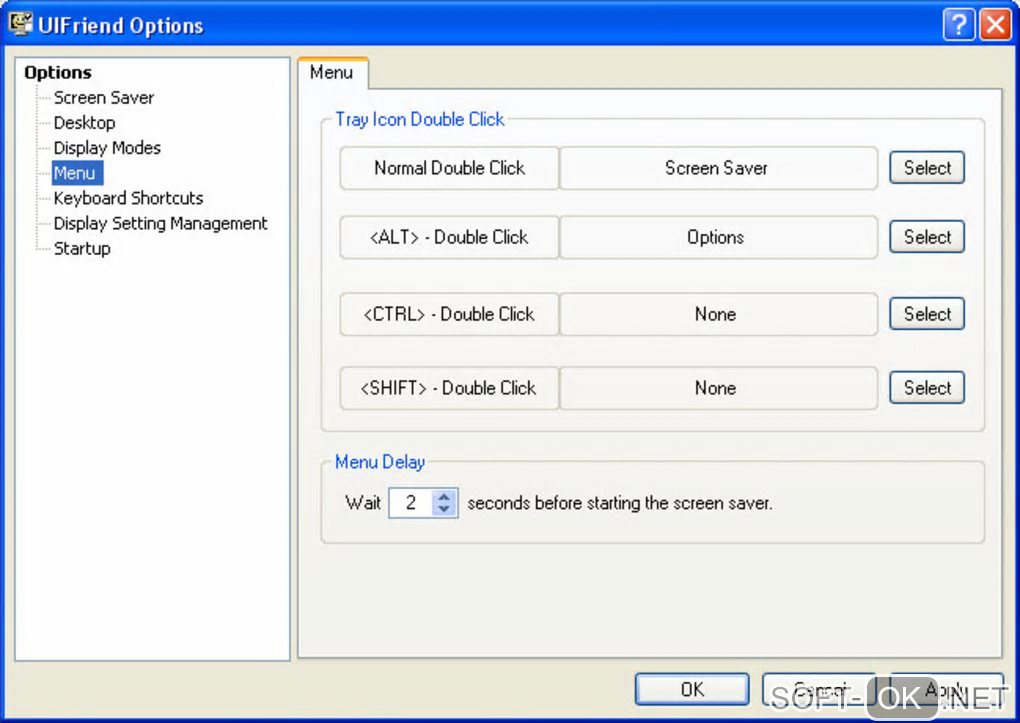Close the UIFriend Options window
This screenshot has width=1020, height=723.
tap(995, 25)
